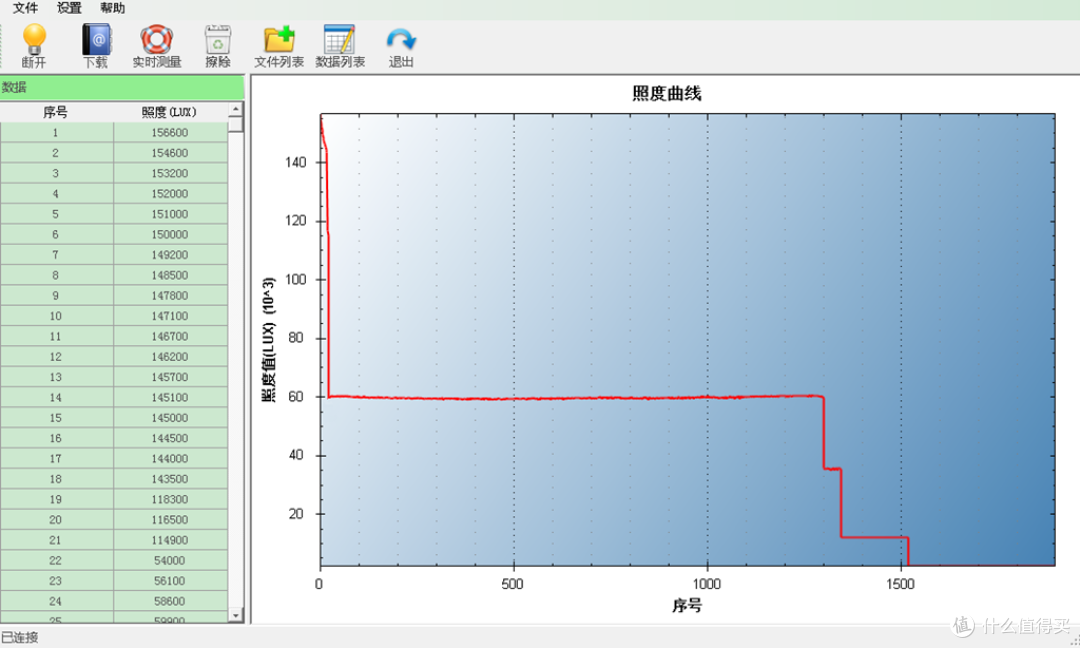Select the cell with value 151000

tap(170, 214)
